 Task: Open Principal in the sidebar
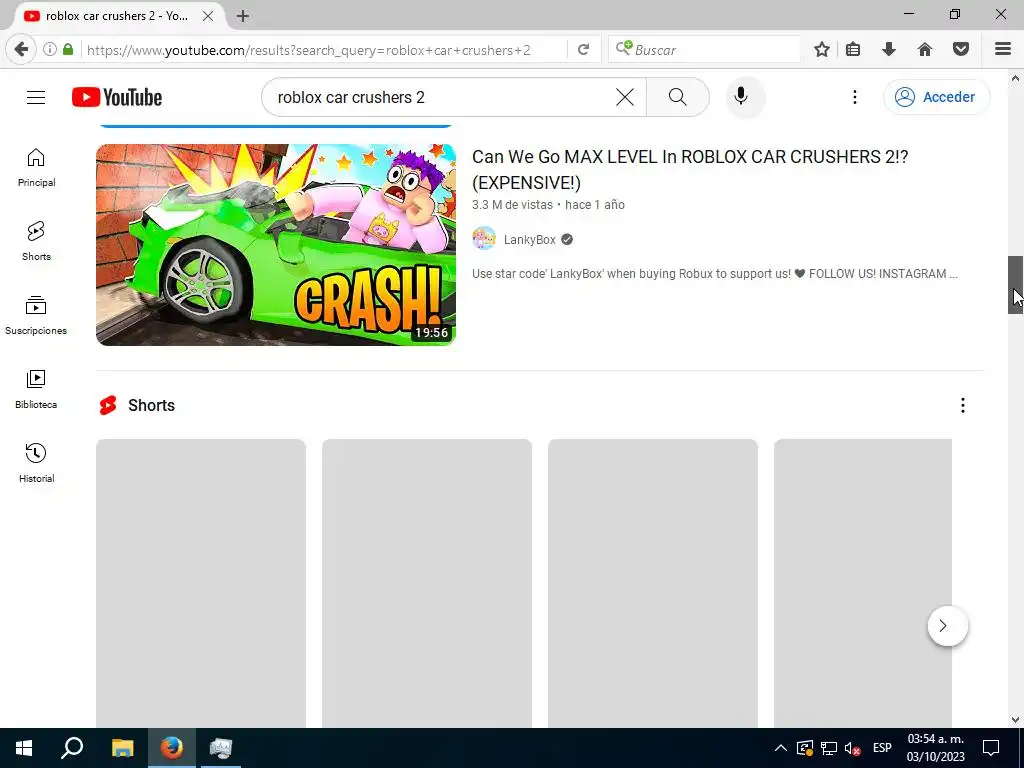pyautogui.click(x=37, y=168)
